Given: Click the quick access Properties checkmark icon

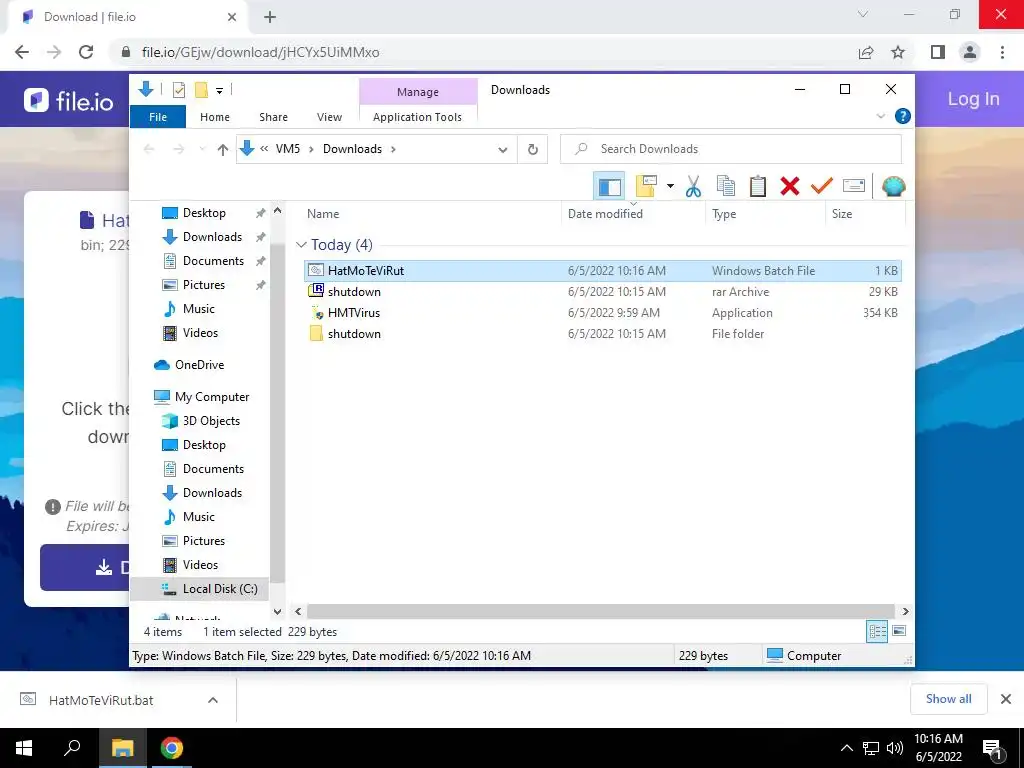Looking at the screenshot, I should (x=178, y=90).
